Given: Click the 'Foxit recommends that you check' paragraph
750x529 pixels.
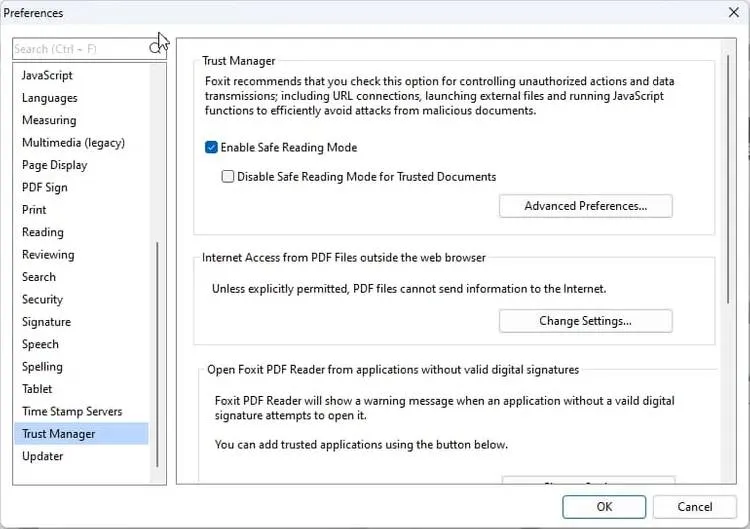Looking at the screenshot, I should [440, 96].
